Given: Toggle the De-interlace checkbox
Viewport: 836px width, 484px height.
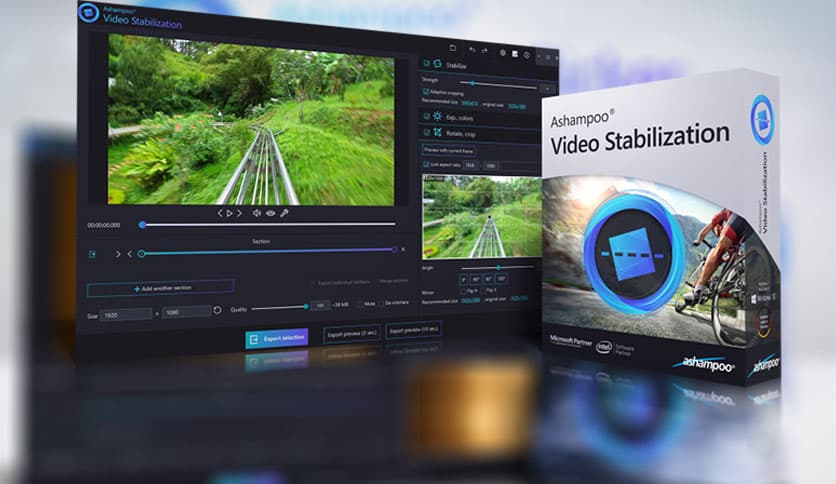Looking at the screenshot, I should pyautogui.click(x=381, y=303).
